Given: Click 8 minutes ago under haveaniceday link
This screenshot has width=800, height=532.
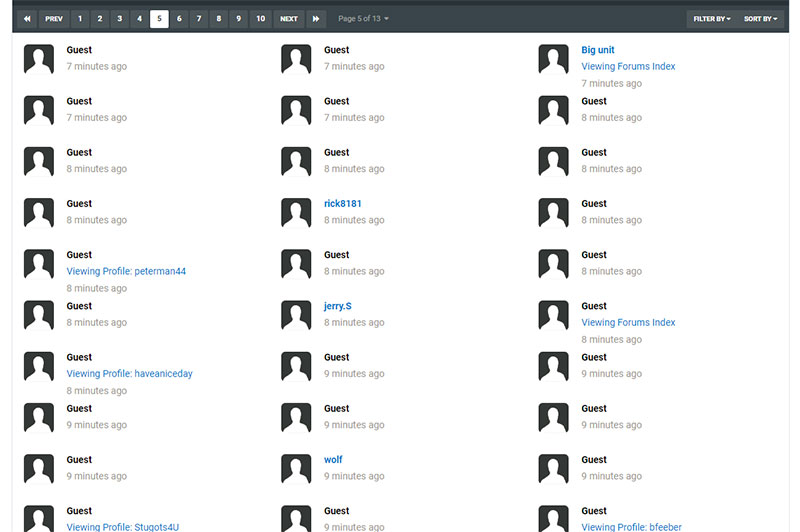Looking at the screenshot, I should click(96, 391).
